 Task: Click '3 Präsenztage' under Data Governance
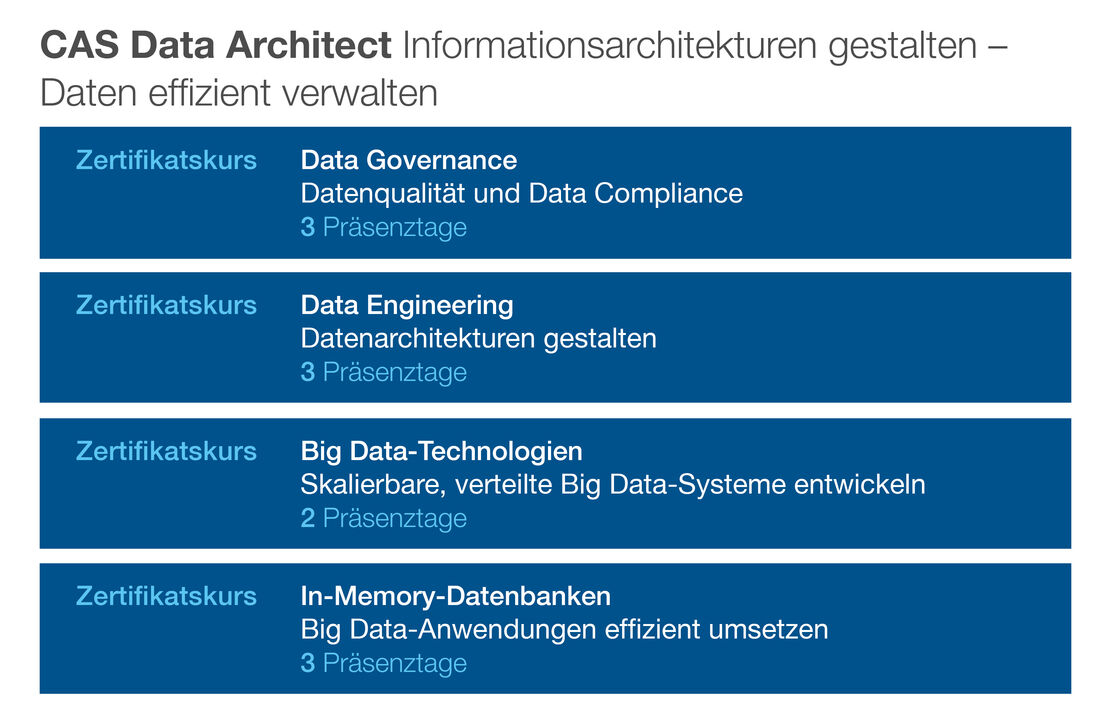tap(383, 227)
